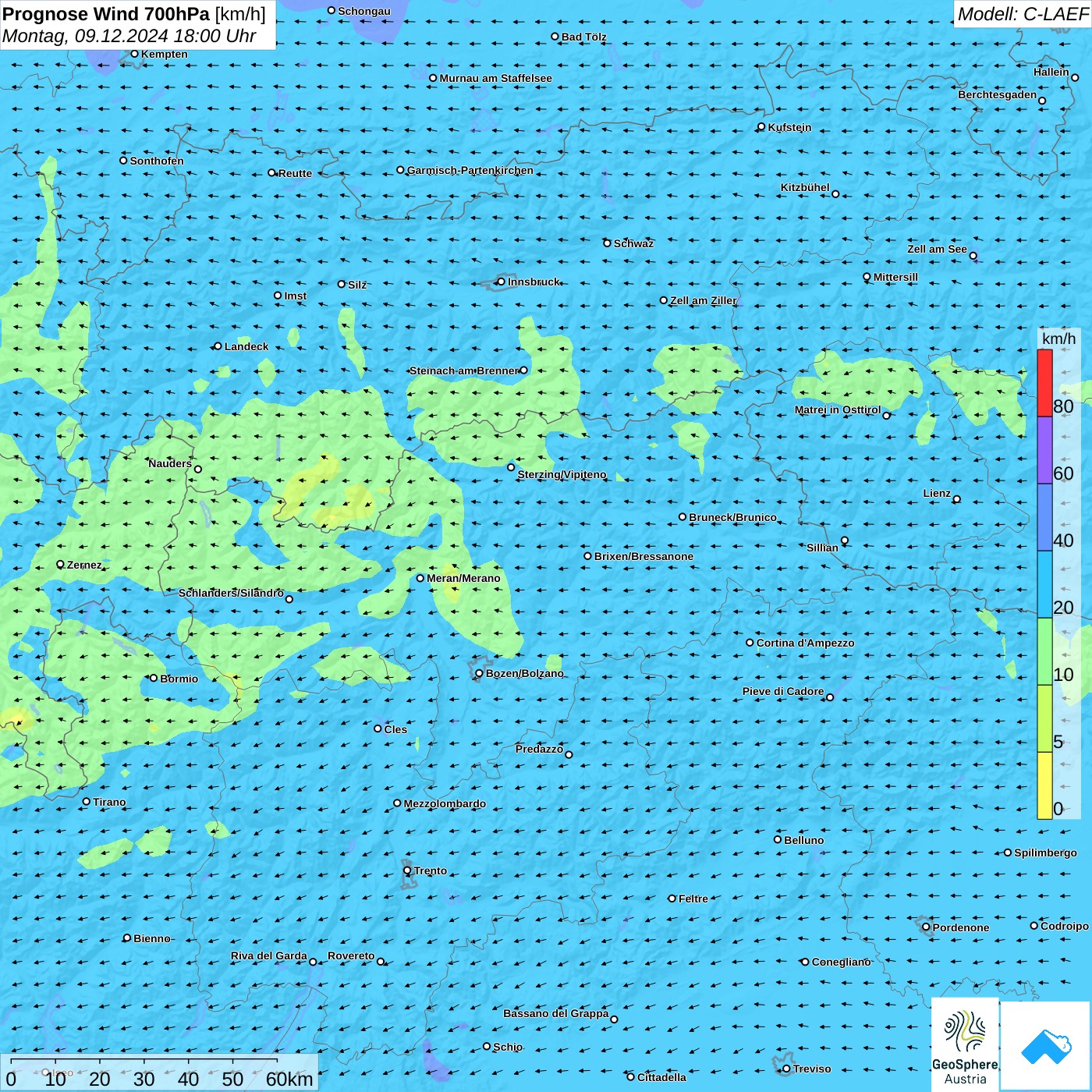1092x1092 pixels.
Task: Click the date 'Montag, 09.12.2024 18:00 Uhr'
Action: coord(129,36)
